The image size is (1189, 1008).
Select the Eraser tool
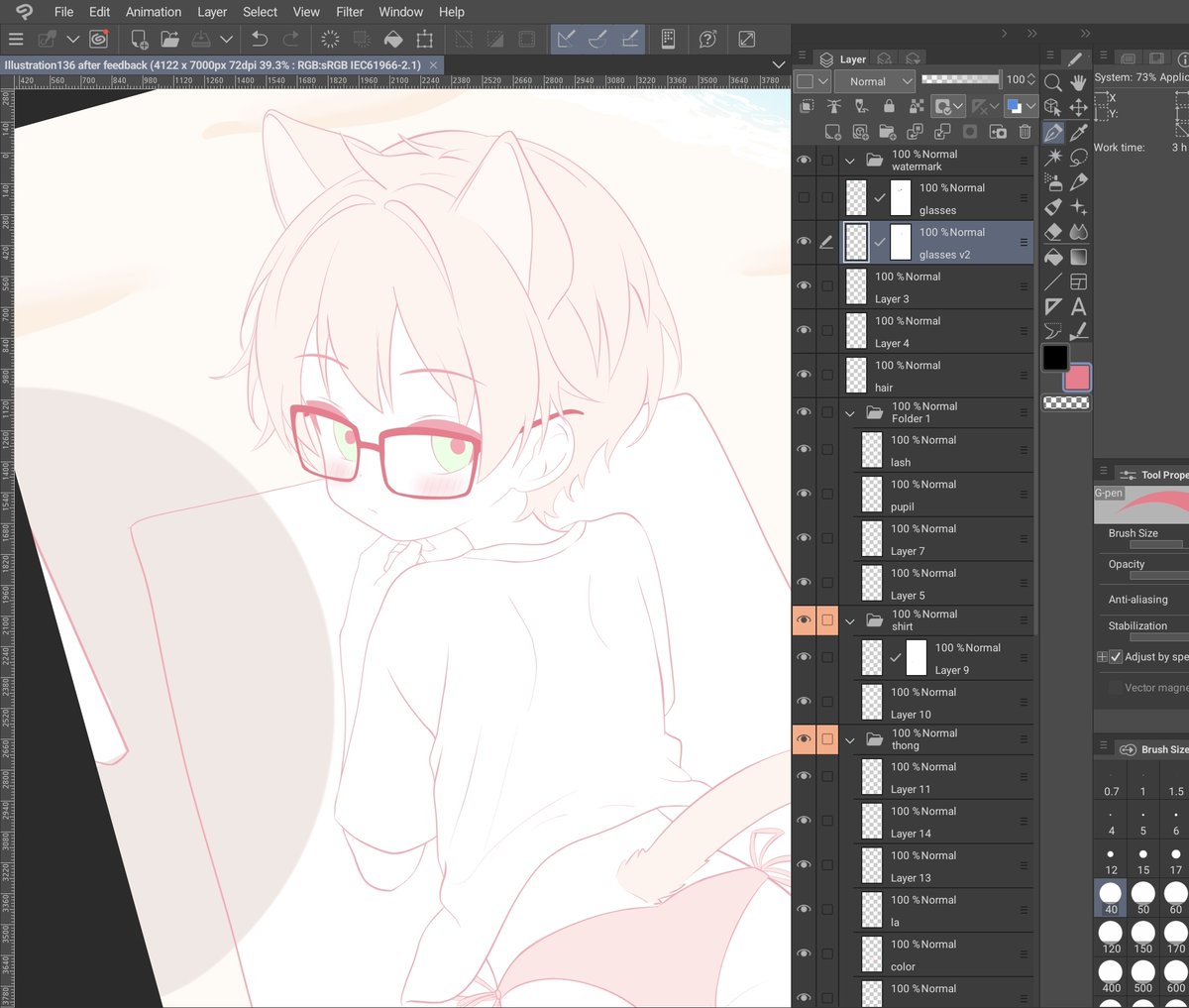pos(1053,232)
